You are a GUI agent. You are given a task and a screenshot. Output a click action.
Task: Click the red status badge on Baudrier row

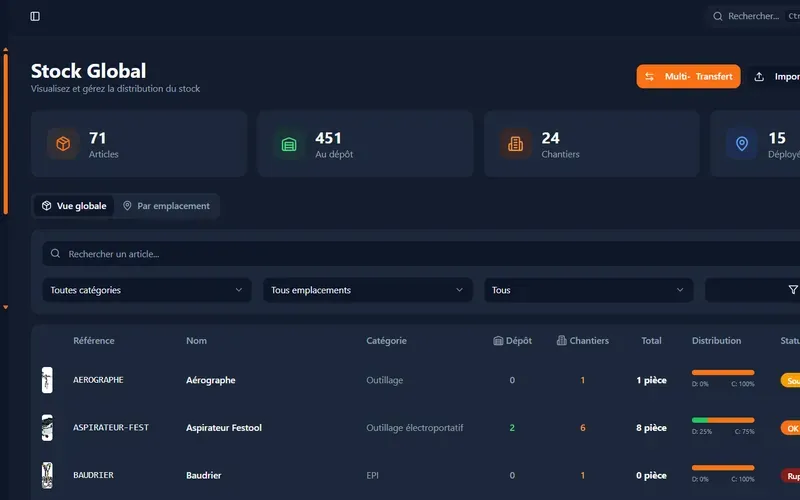pyautogui.click(x=790, y=476)
